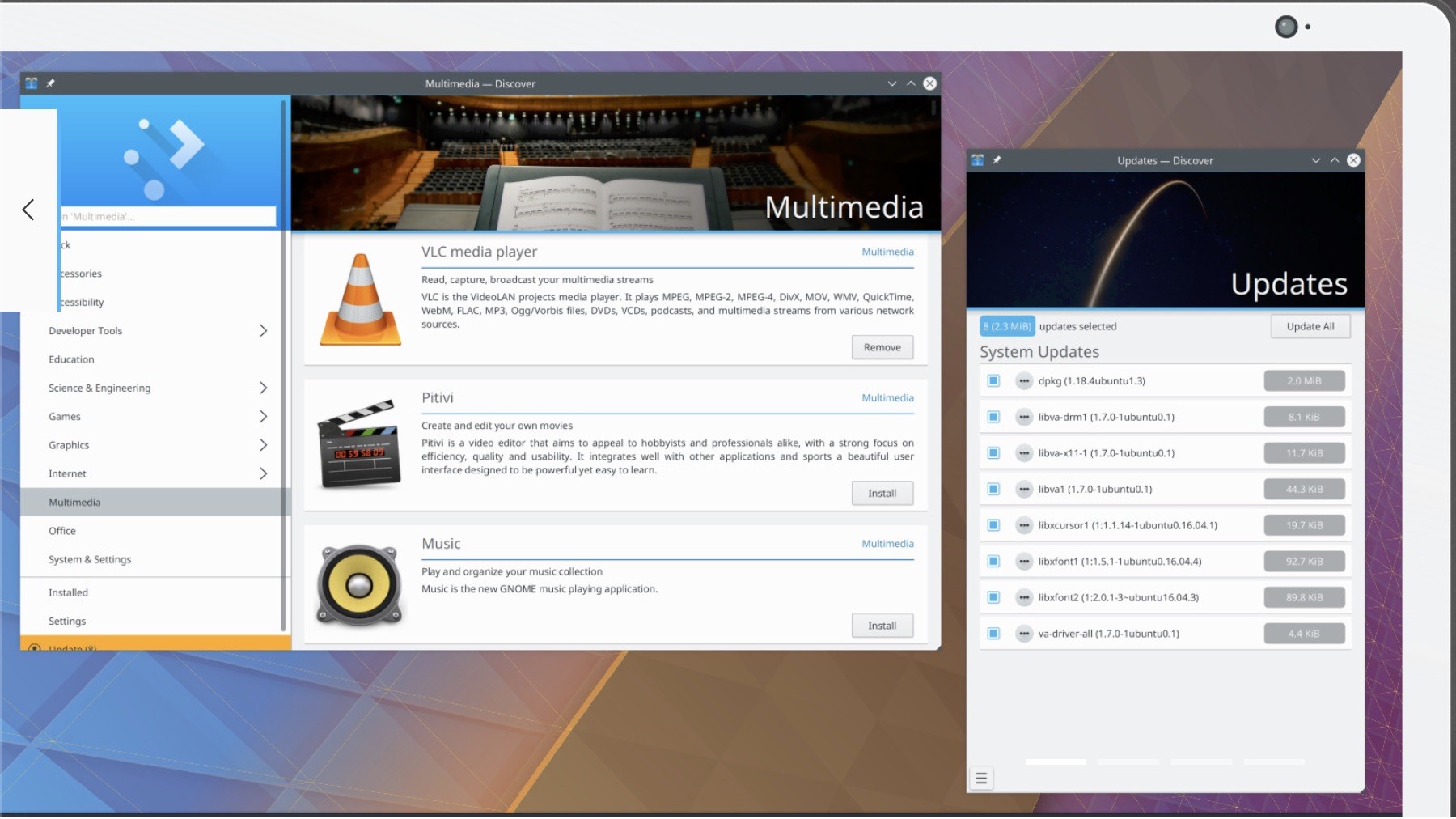Open details via the ellipsis icon for dpkg
The image size is (1456, 819).
pyautogui.click(x=1024, y=380)
